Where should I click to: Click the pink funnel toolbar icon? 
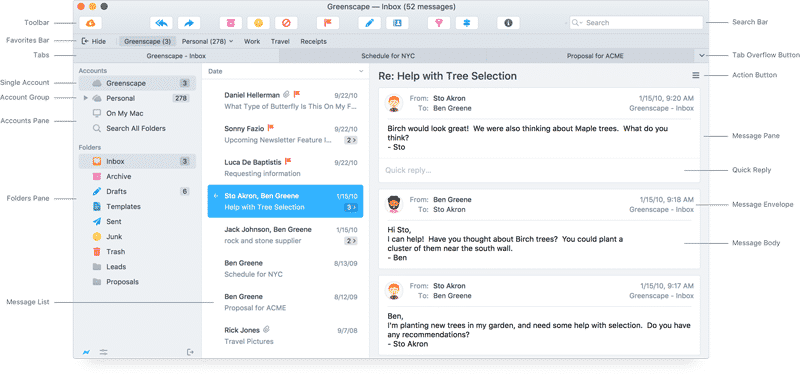tap(439, 23)
